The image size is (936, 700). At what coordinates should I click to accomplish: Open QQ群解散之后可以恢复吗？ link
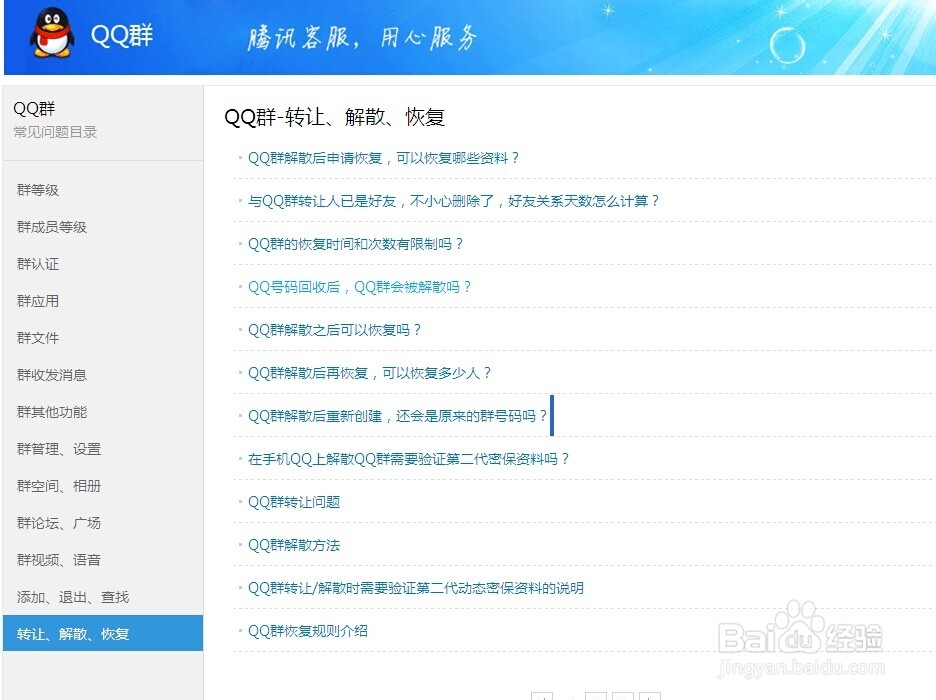[x=334, y=330]
